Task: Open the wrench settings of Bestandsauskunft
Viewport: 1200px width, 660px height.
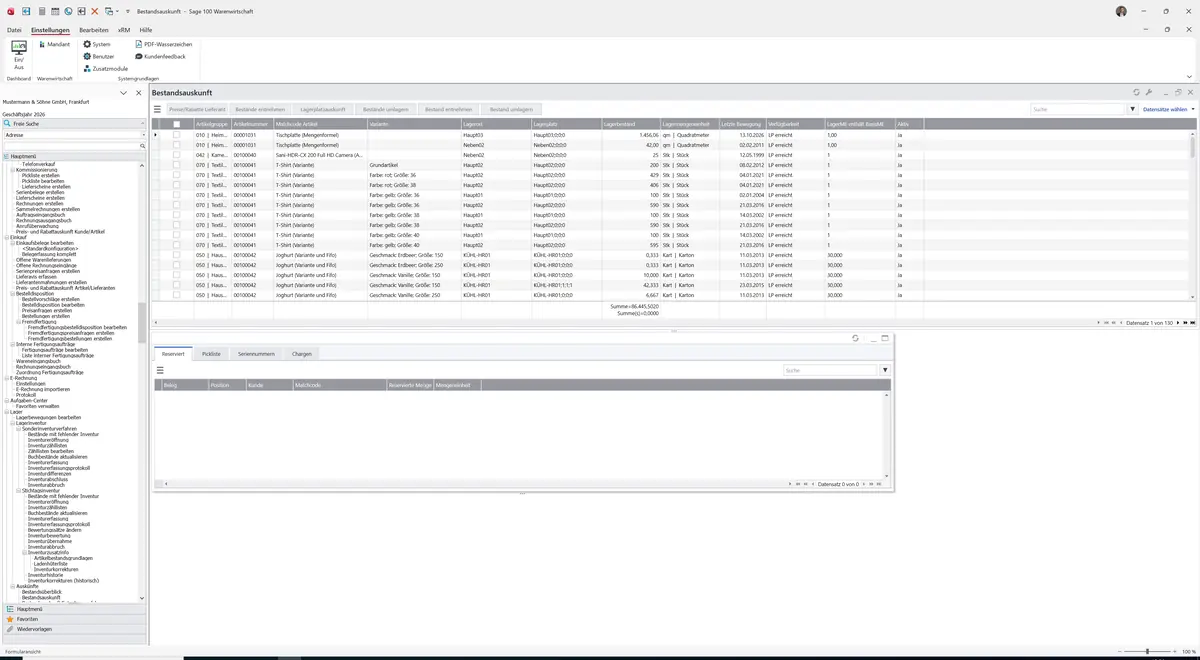Action: 1149,92
